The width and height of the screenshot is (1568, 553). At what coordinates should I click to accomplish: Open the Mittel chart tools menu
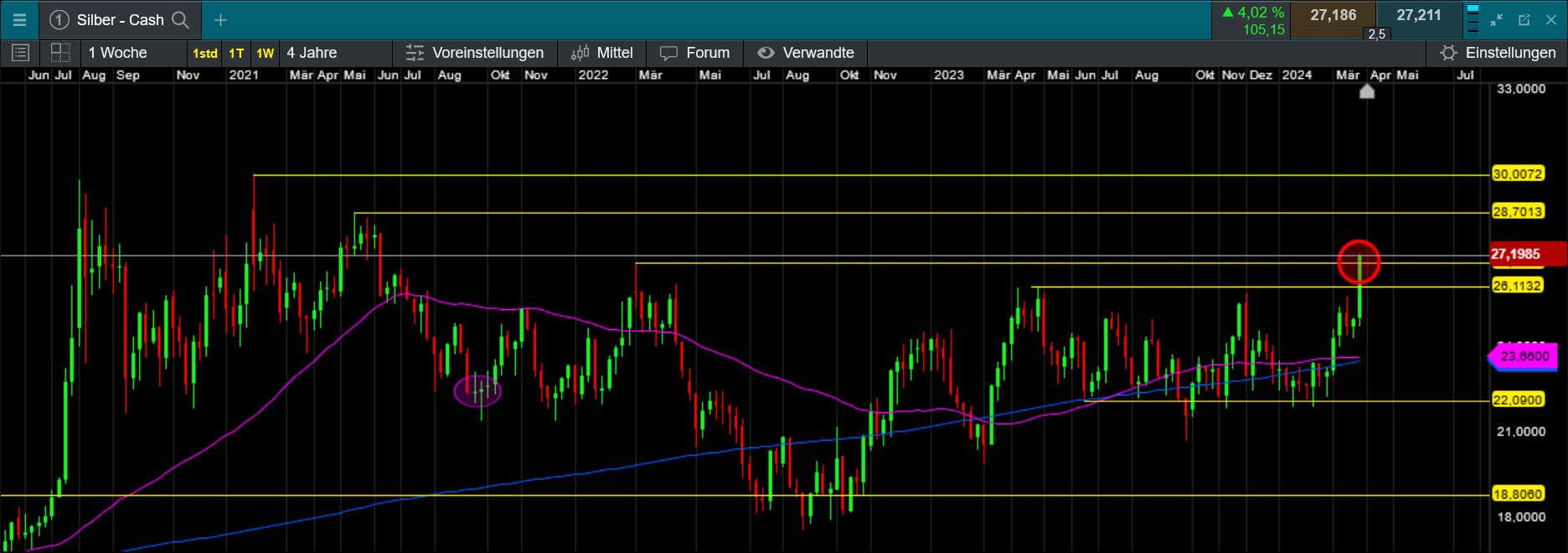pos(602,53)
